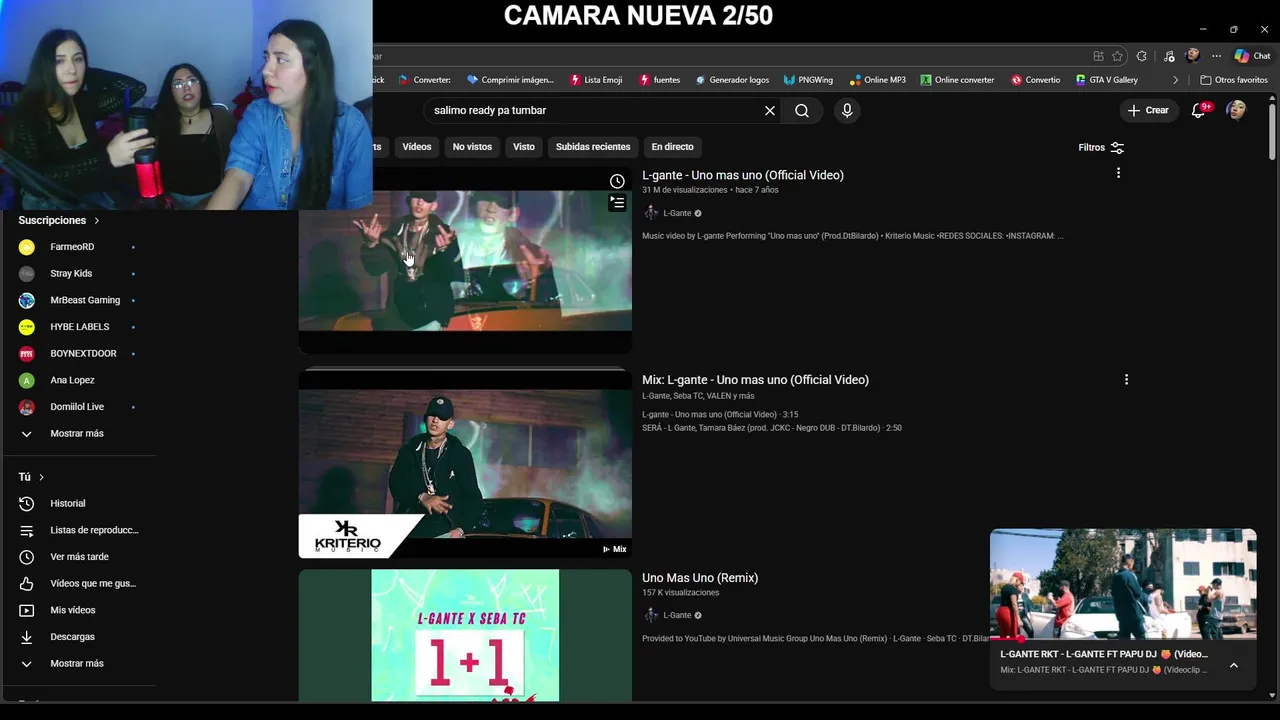Screen dimensions: 1280x720
Task: Open L-Gante channel under Uno Mas Uno Remix
Action: tap(677, 615)
